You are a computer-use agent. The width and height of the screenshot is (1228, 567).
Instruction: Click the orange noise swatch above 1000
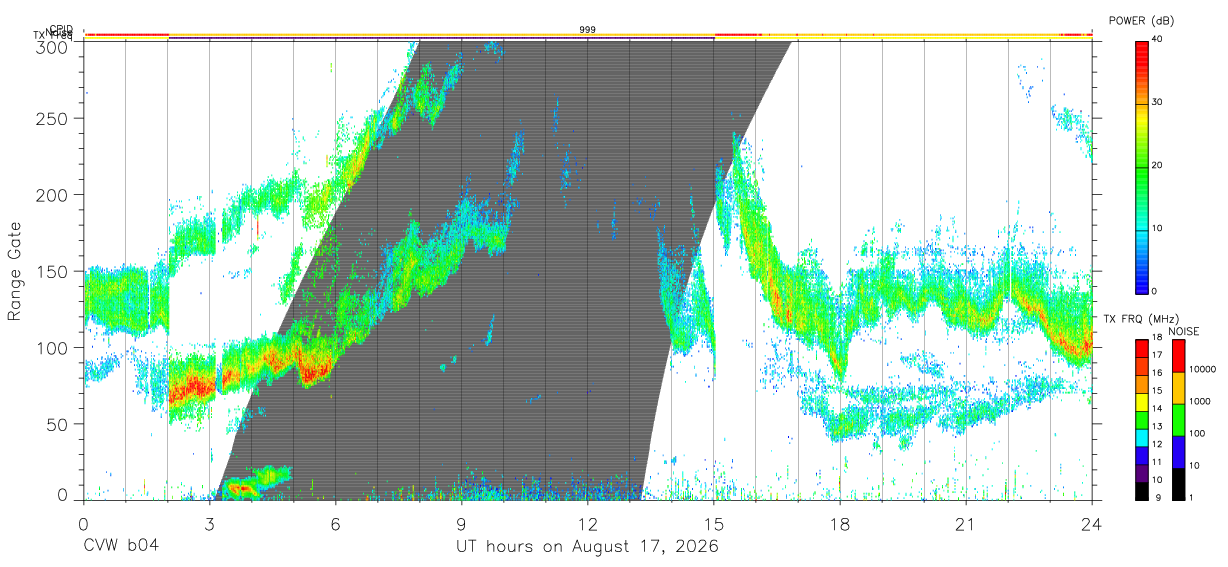tap(1177, 388)
